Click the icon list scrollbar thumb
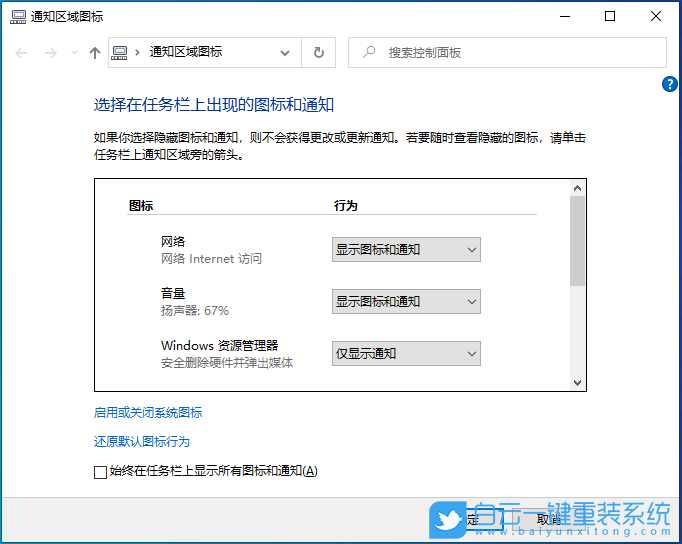Screen dimensions: 682x544 pyautogui.click(x=577, y=241)
